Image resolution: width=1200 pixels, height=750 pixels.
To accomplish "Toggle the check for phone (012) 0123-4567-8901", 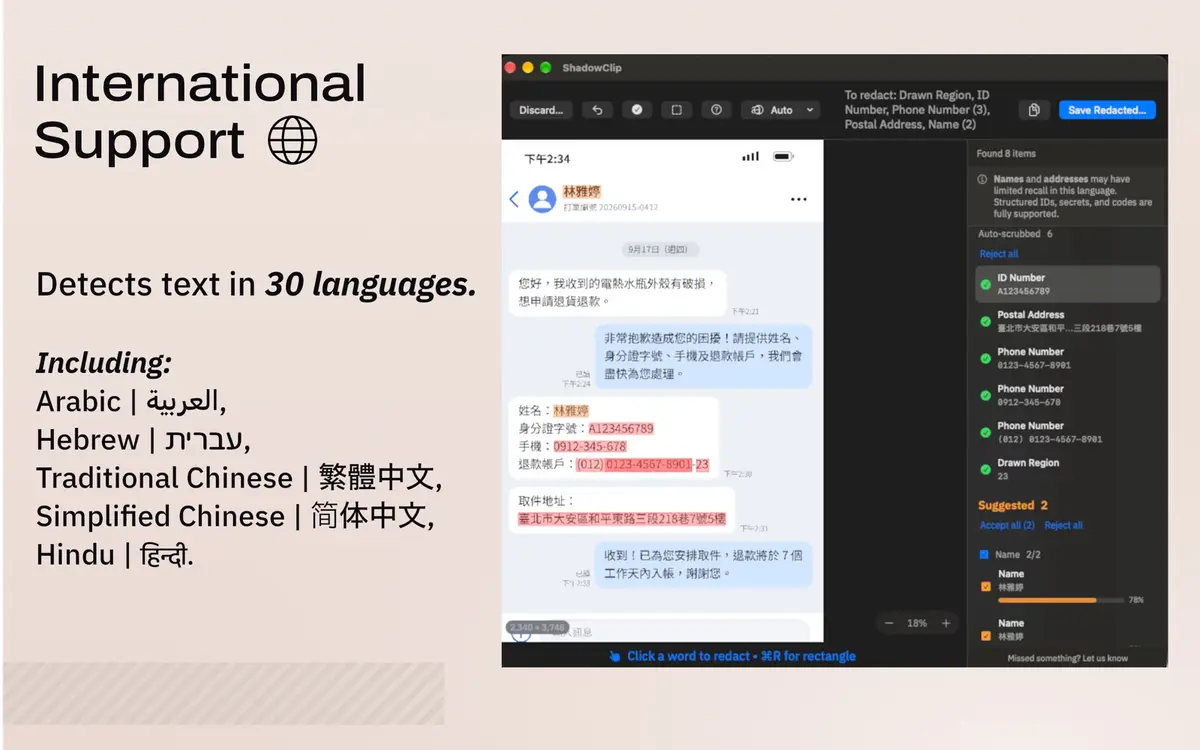I will (x=986, y=432).
